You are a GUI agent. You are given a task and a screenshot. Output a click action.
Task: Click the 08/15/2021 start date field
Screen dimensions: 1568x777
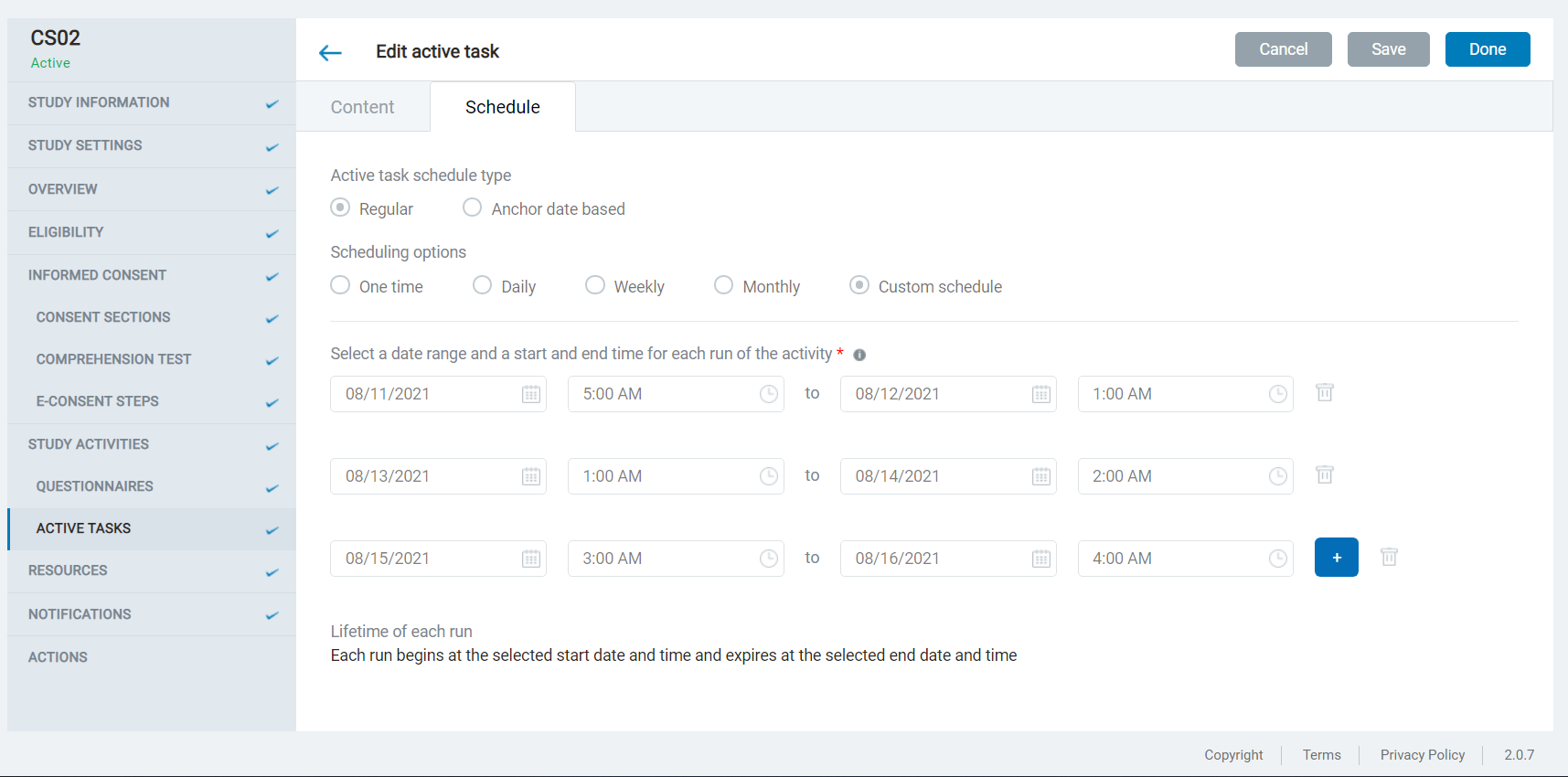click(438, 559)
